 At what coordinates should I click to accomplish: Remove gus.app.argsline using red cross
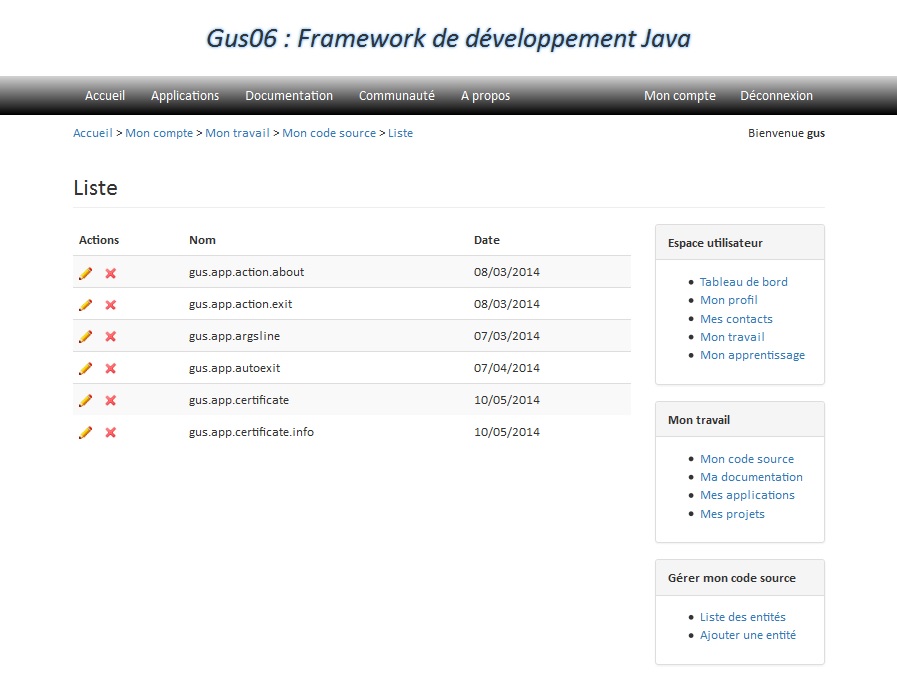110,336
